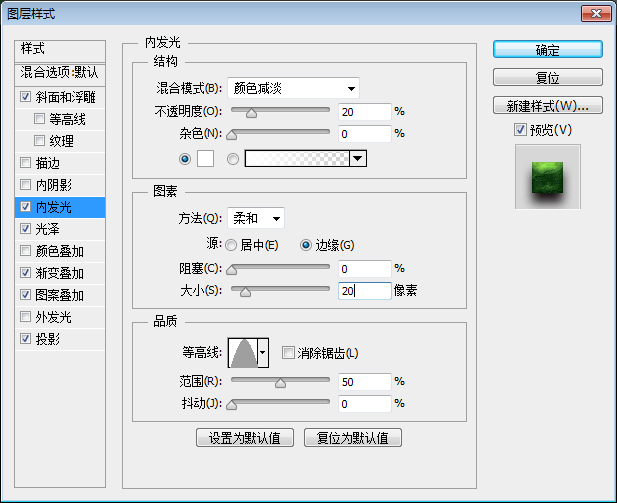Check the 描边 style checkbox
This screenshot has width=617, height=503.
(26, 163)
